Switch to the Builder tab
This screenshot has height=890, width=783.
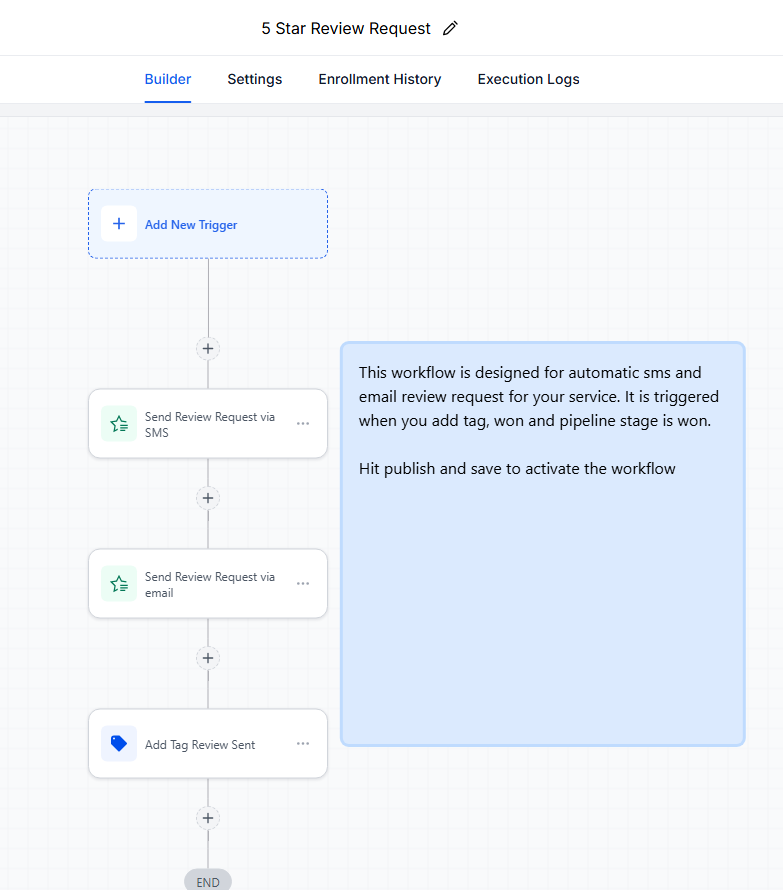pos(168,79)
